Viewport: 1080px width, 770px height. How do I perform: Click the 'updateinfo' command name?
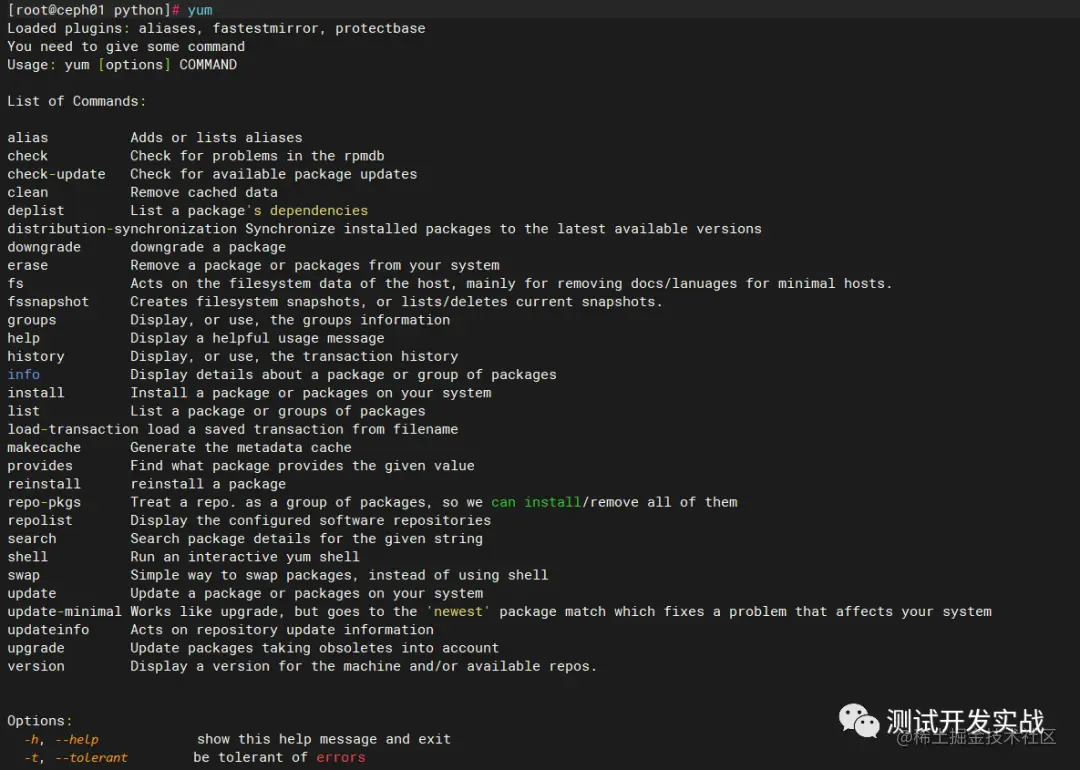48,630
